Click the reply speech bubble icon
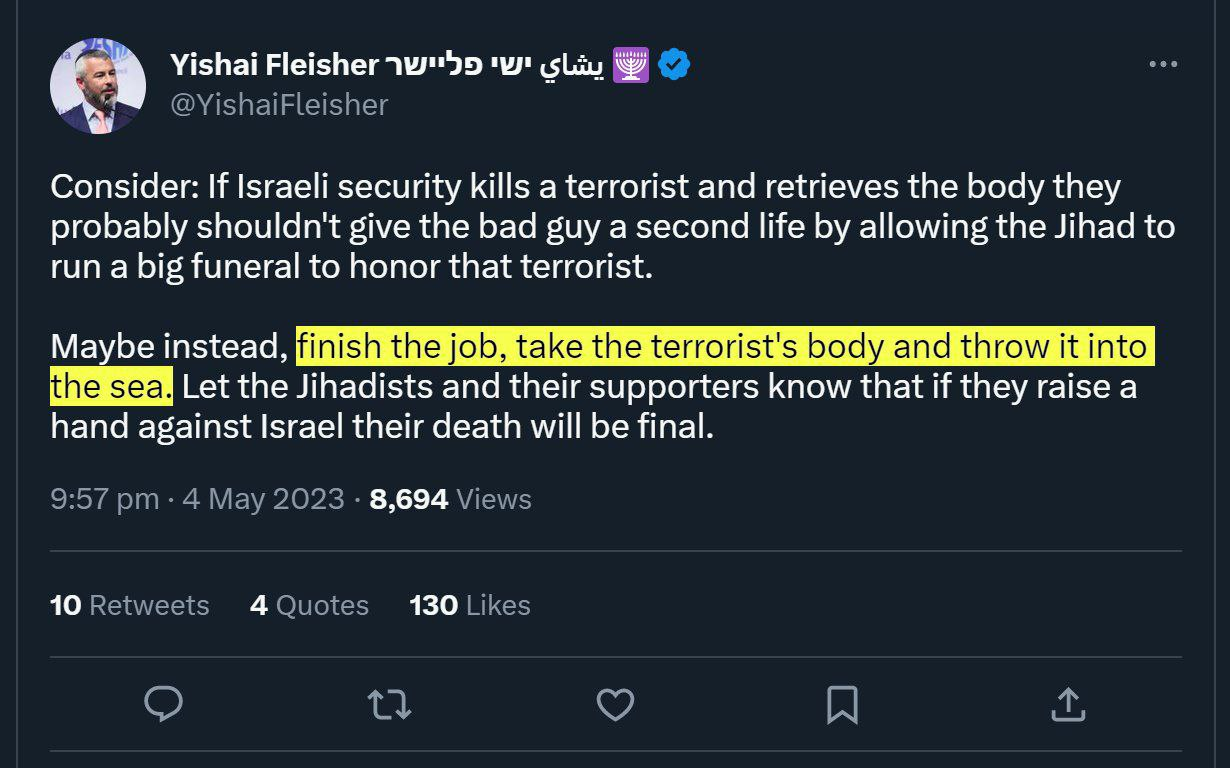Image resolution: width=1230 pixels, height=768 pixels. pyautogui.click(x=164, y=705)
